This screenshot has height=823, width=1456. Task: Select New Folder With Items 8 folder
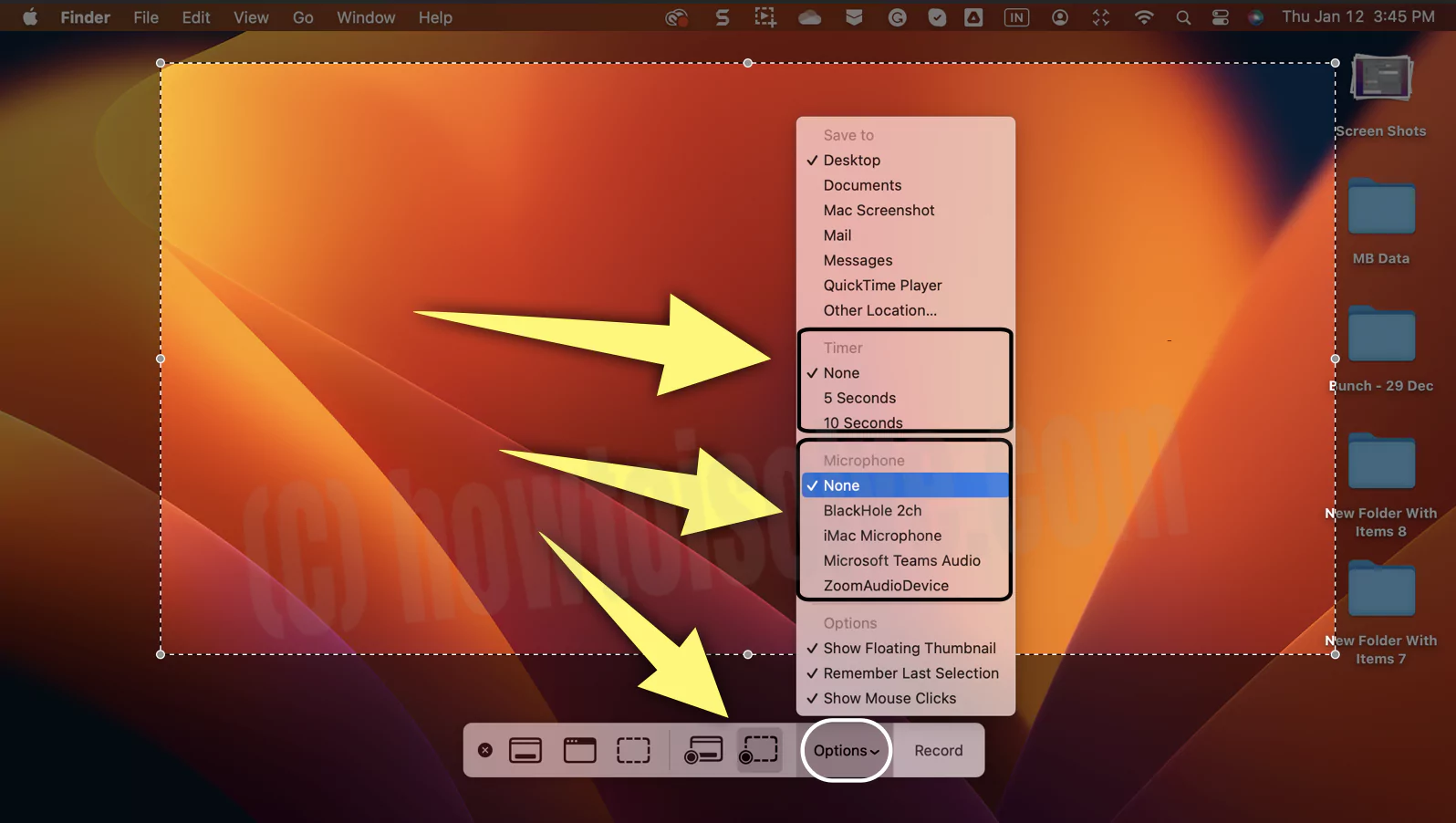(x=1381, y=485)
